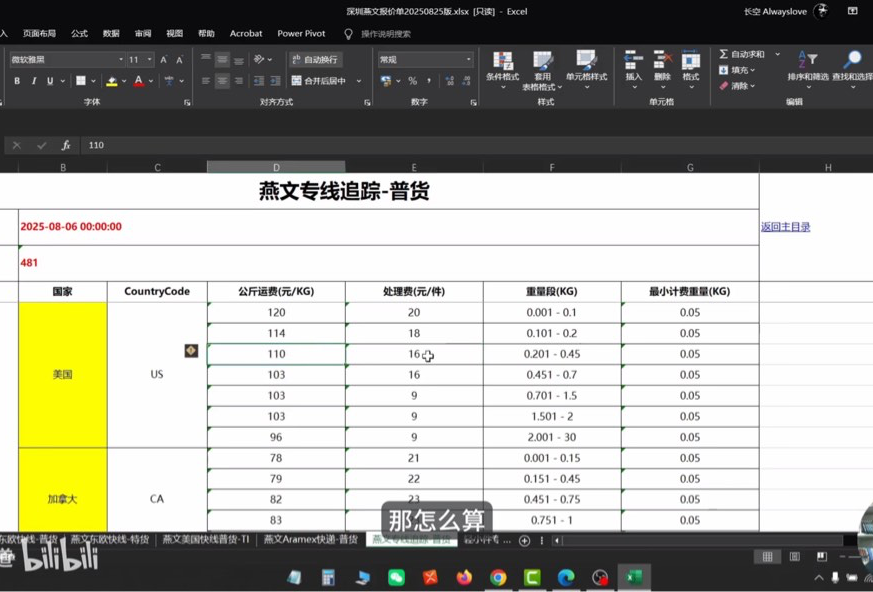Click the 合并后居中 merge and center button

(x=324, y=81)
